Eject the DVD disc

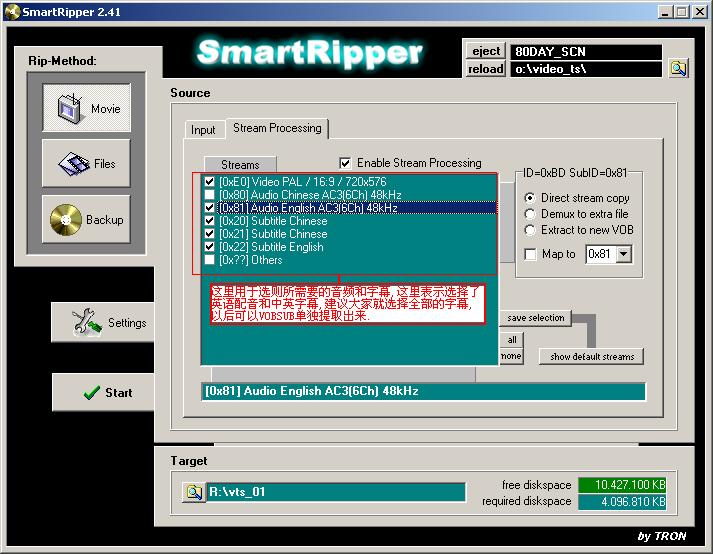pyautogui.click(x=486, y=51)
